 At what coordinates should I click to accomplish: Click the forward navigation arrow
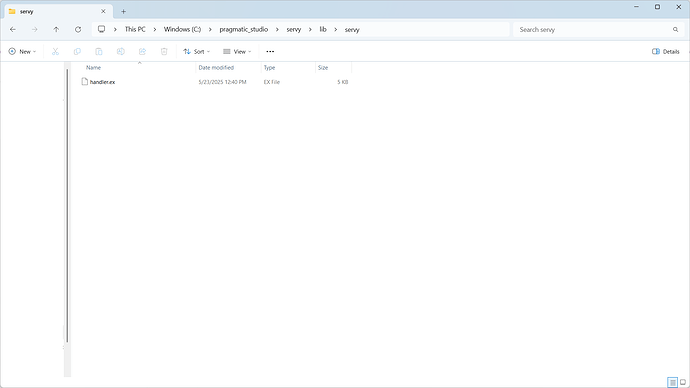coord(34,29)
